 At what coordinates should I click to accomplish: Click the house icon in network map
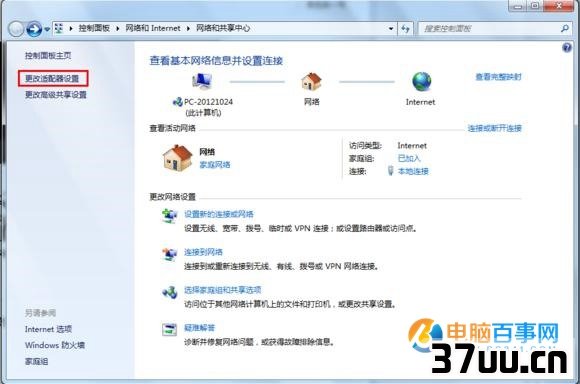(x=311, y=81)
